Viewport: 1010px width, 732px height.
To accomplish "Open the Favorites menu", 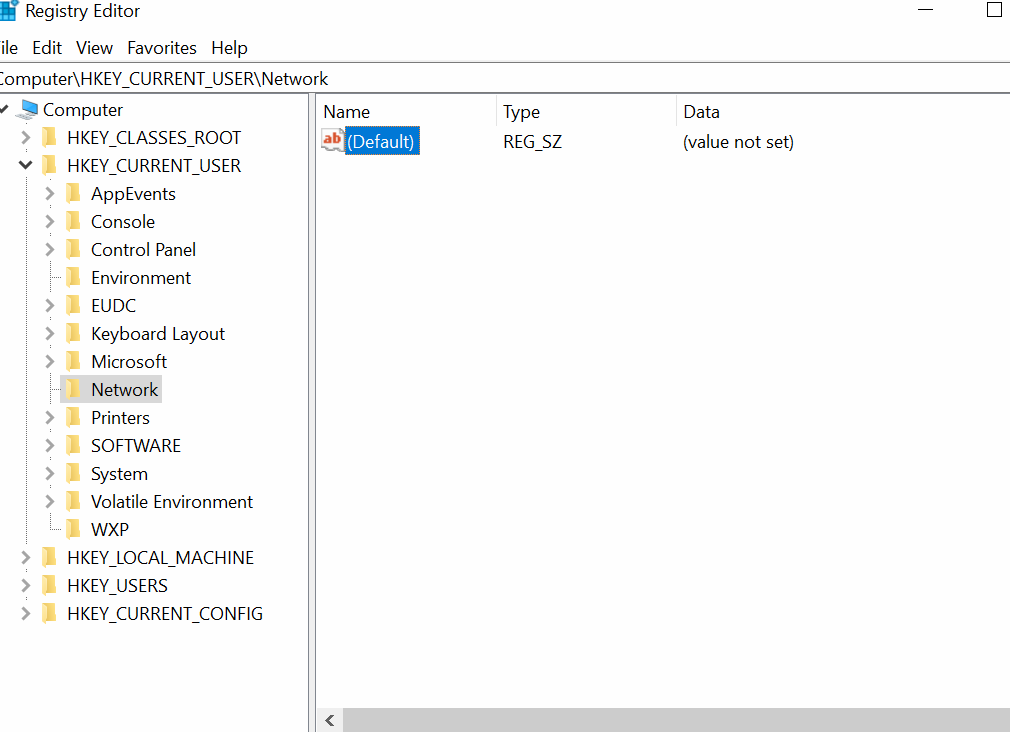I will (x=162, y=48).
